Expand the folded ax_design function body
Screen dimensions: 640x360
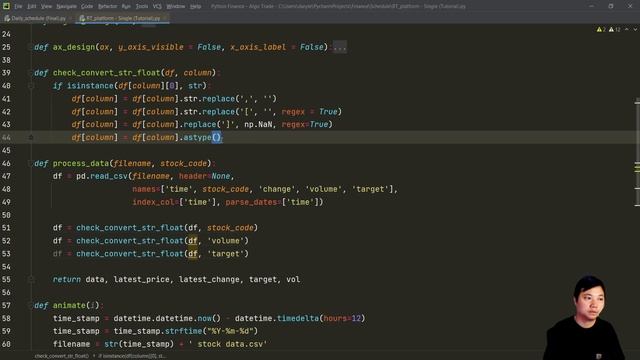pyautogui.click(x=340, y=47)
